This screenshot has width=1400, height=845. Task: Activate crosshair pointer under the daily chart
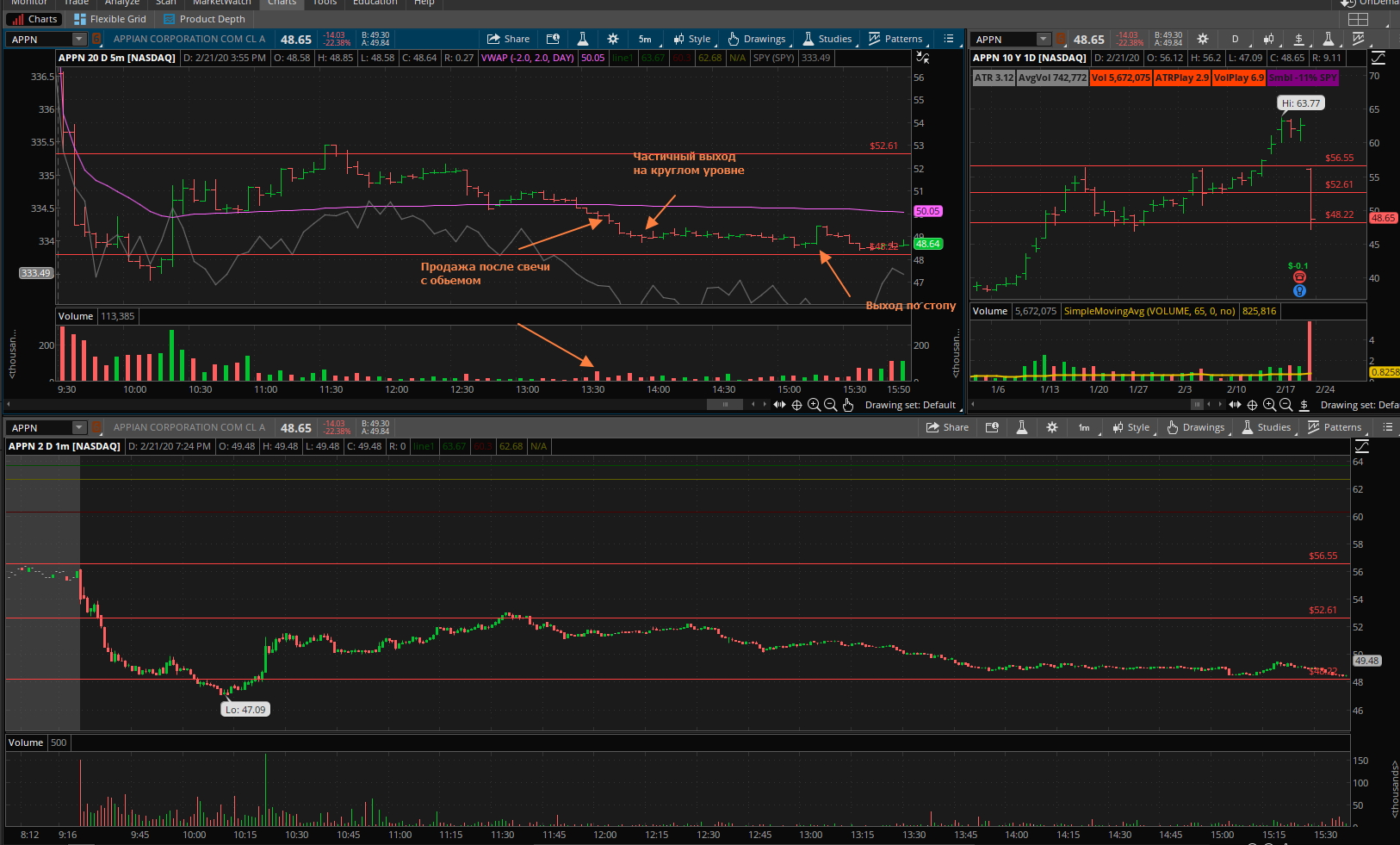(x=1252, y=405)
